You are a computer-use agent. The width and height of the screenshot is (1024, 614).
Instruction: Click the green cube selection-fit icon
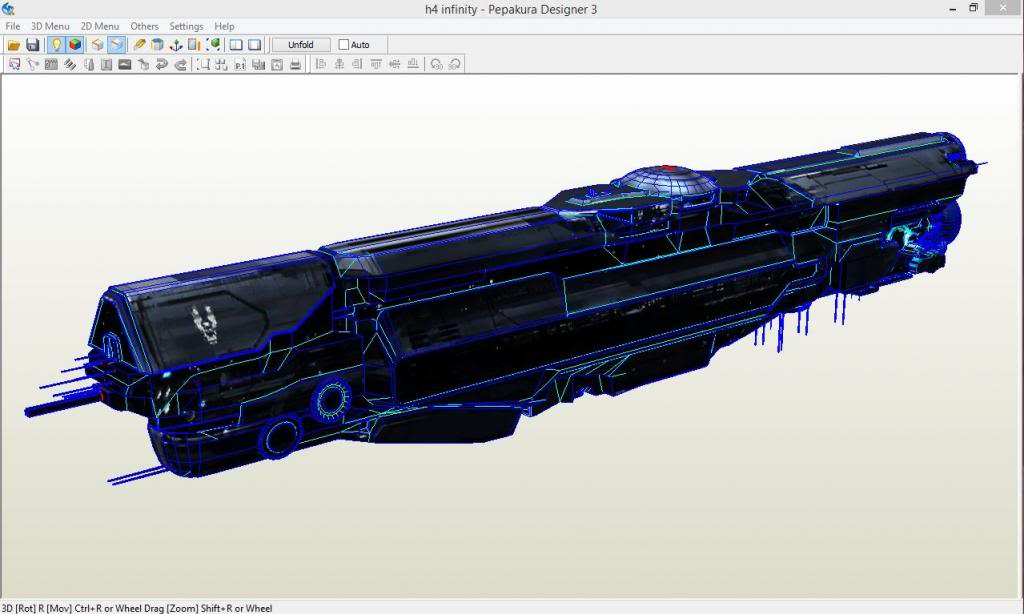click(x=213, y=44)
